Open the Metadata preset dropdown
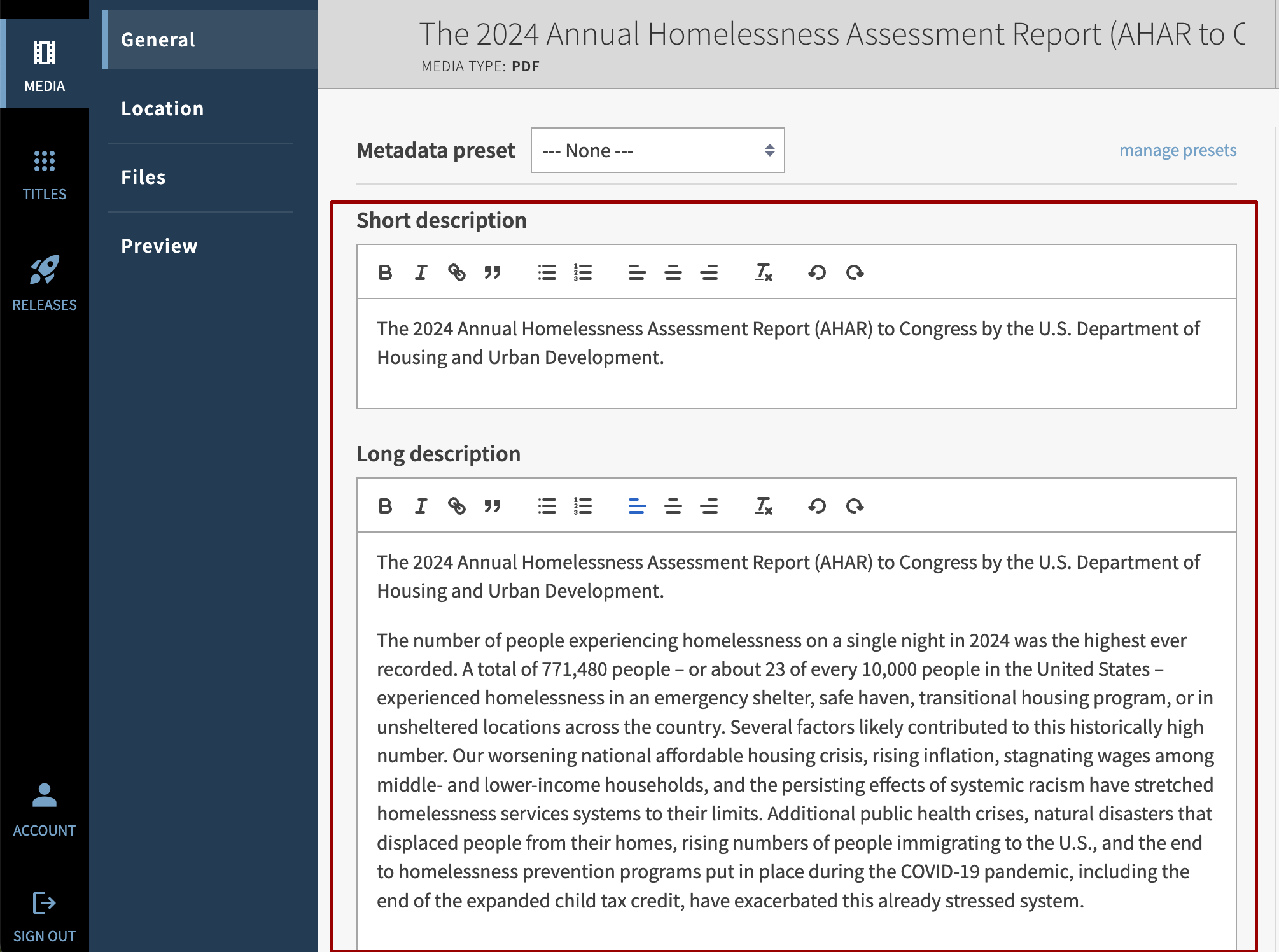Screen dimensions: 1279x952 657,150
